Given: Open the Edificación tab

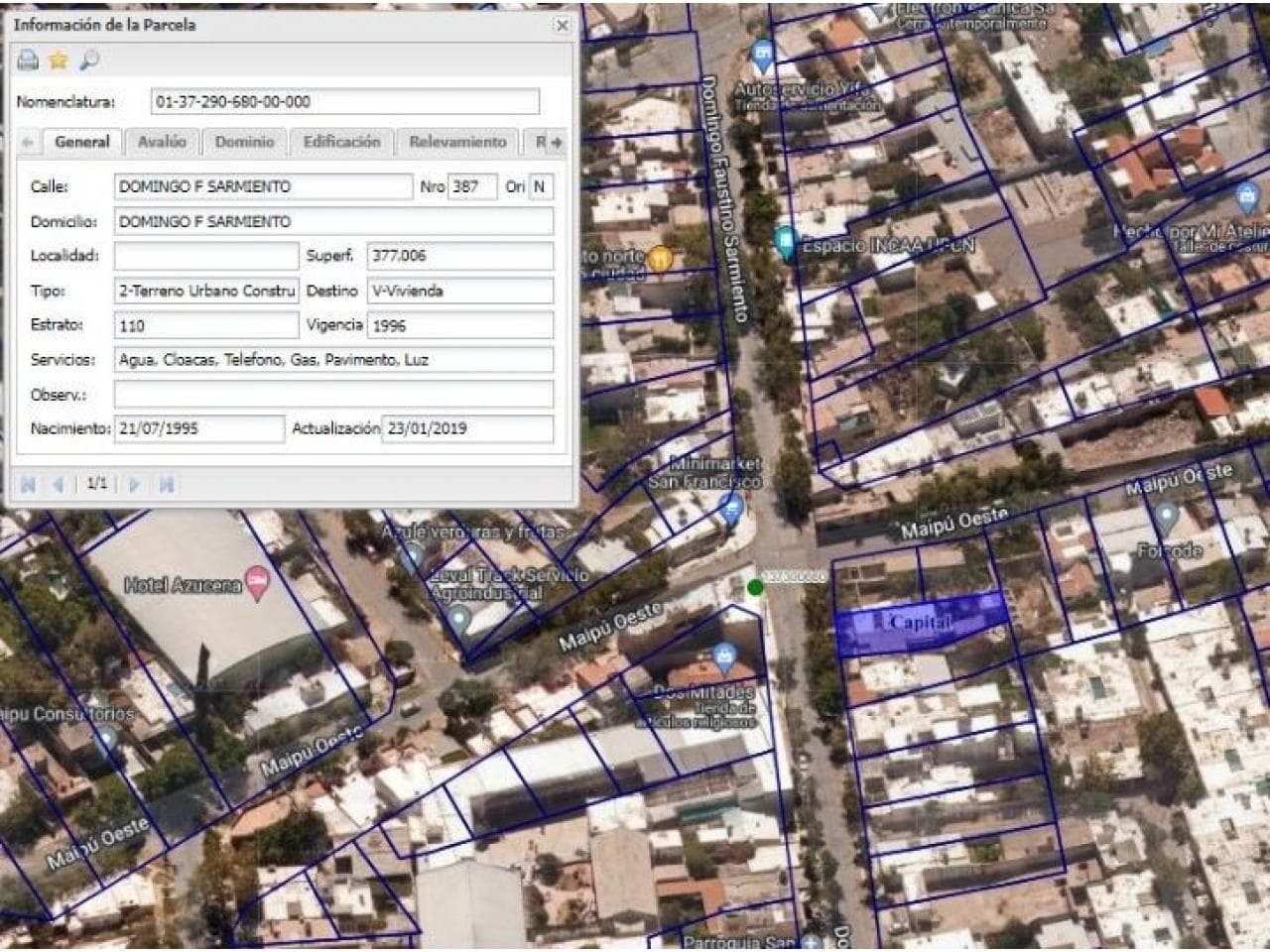Looking at the screenshot, I should tap(341, 142).
